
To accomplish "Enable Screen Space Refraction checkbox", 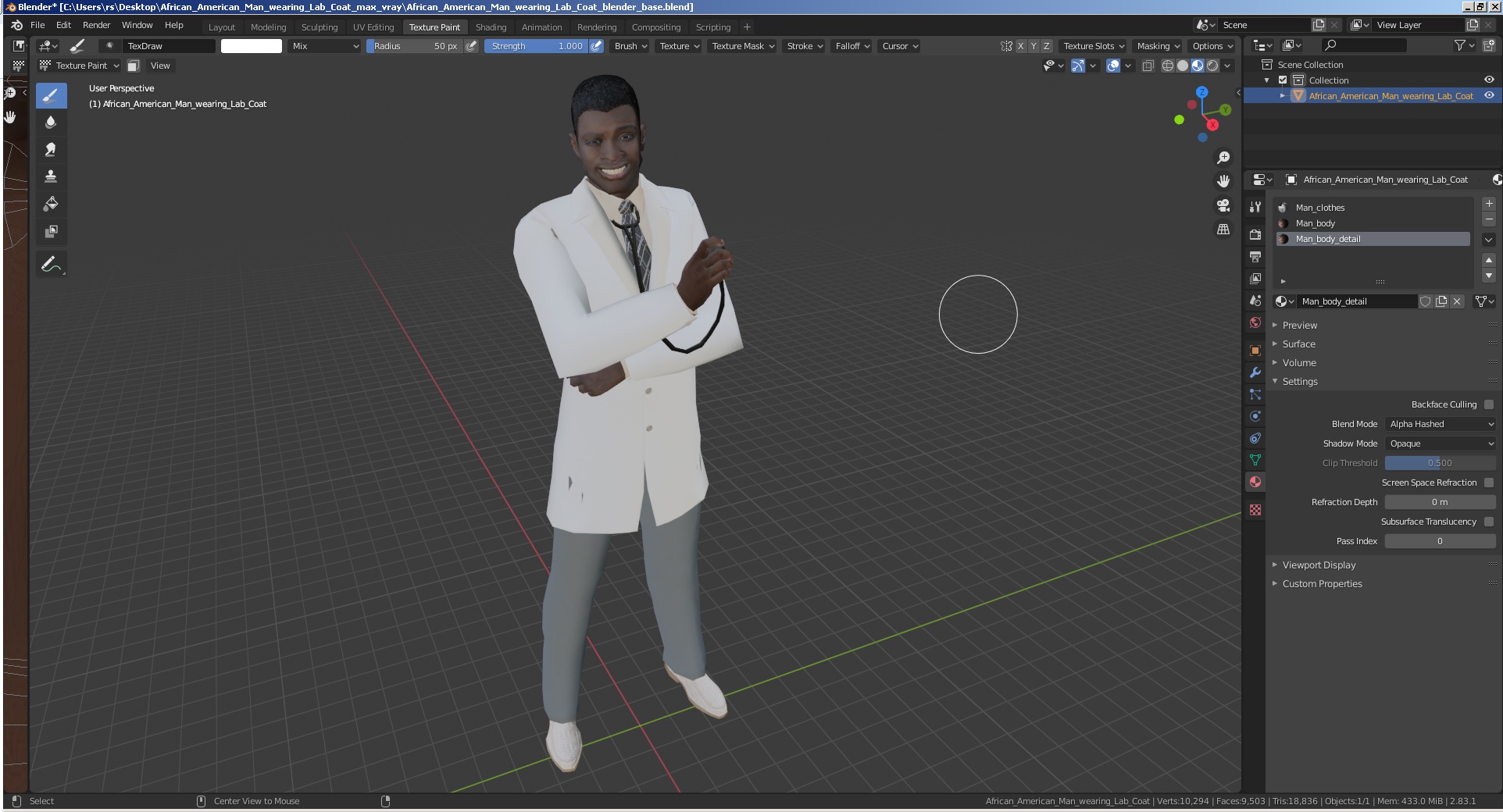I will [1489, 483].
